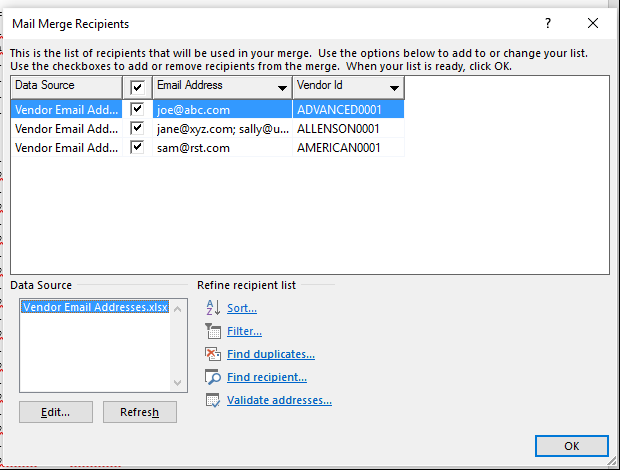
Task: Open the Validate addresses... link
Action: 279,400
